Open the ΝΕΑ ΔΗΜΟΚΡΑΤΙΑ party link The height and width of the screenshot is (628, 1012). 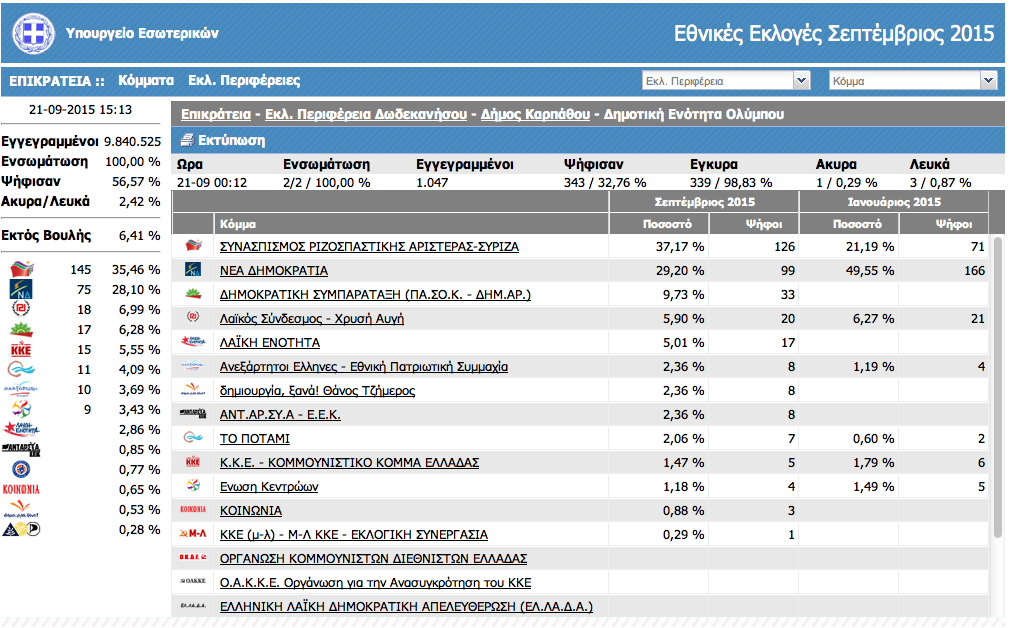coord(273,270)
